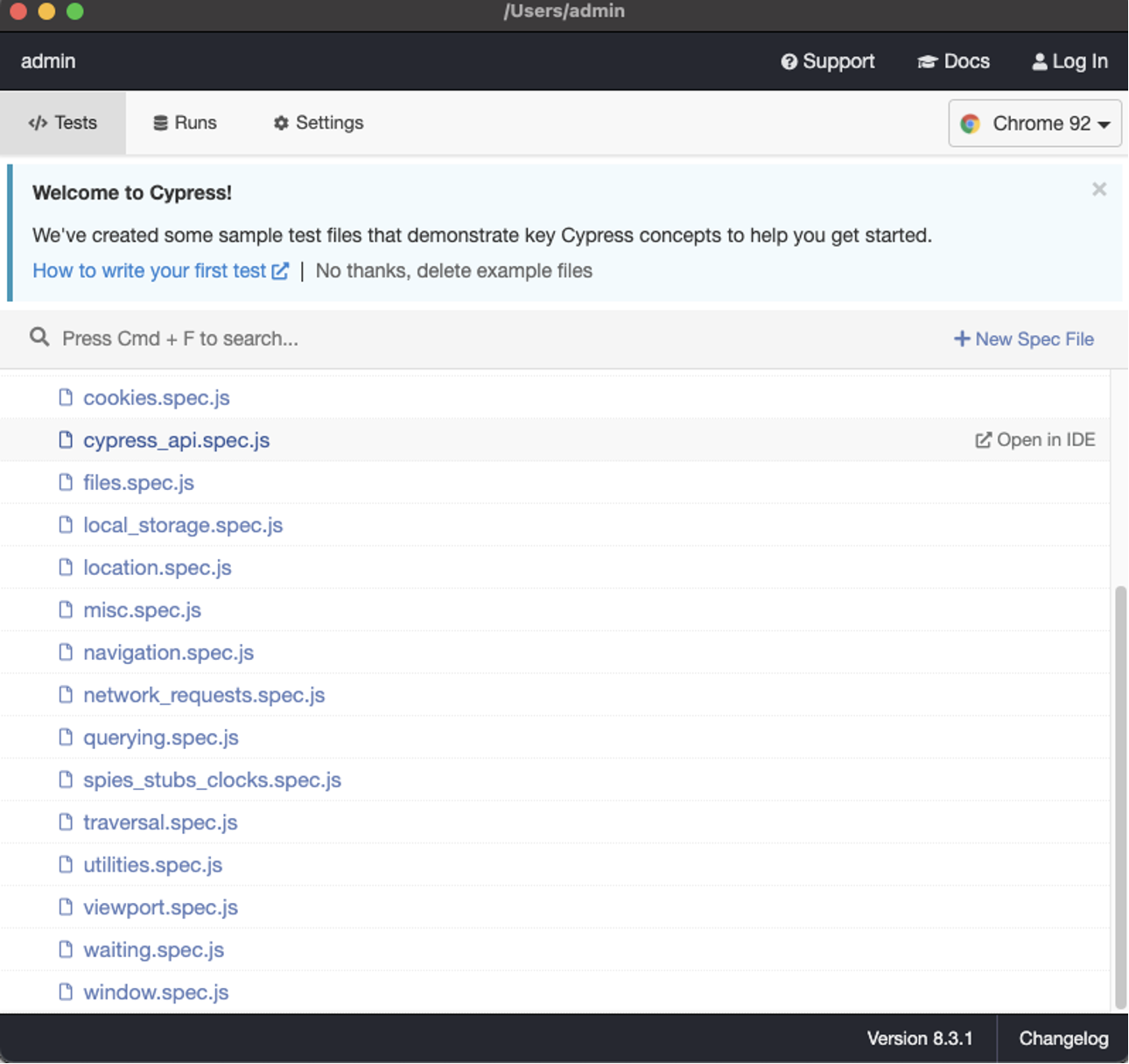
Task: Click the file icon beside navigation.spec.js
Action: pos(66,652)
